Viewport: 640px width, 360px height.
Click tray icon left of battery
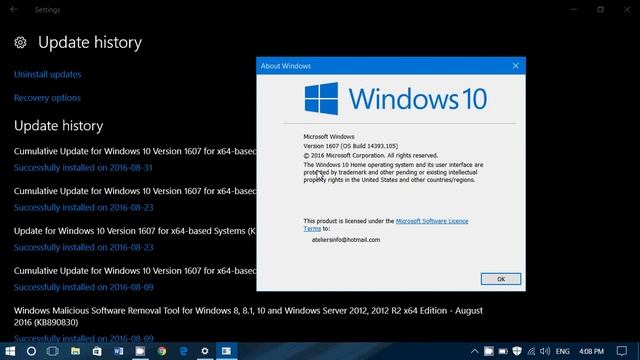coord(489,351)
